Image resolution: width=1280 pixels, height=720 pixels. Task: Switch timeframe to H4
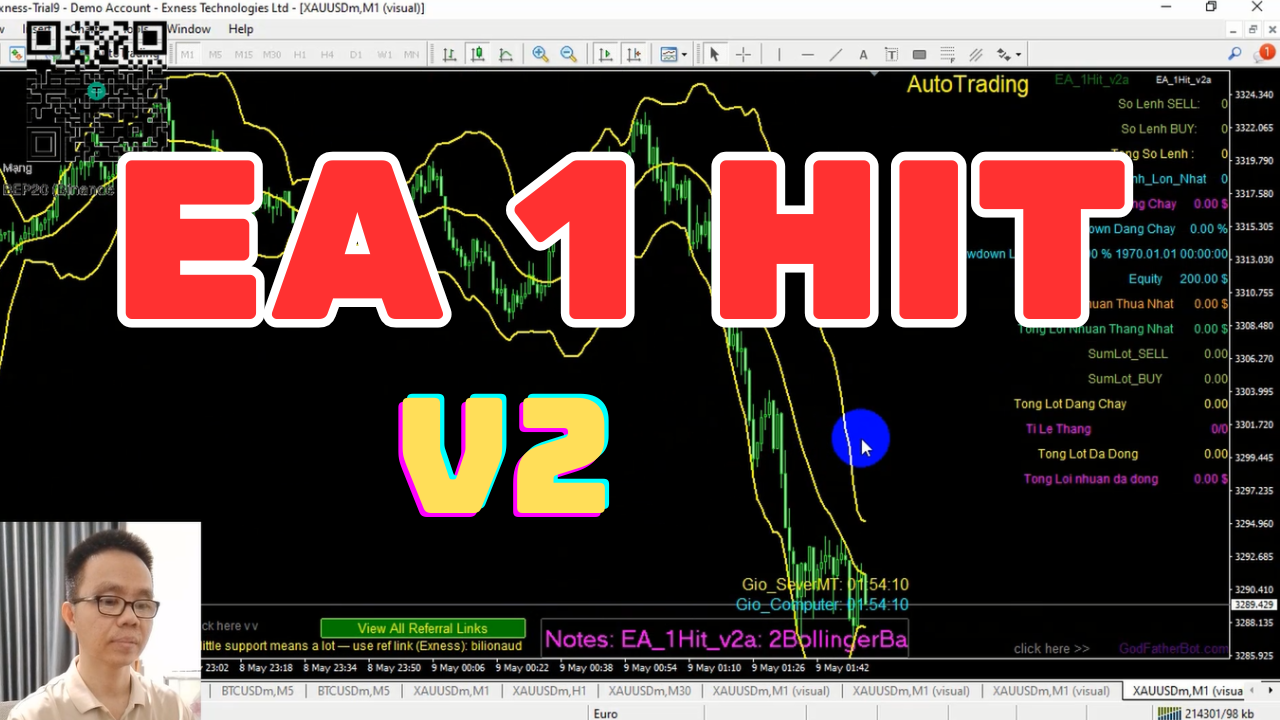tap(327, 54)
